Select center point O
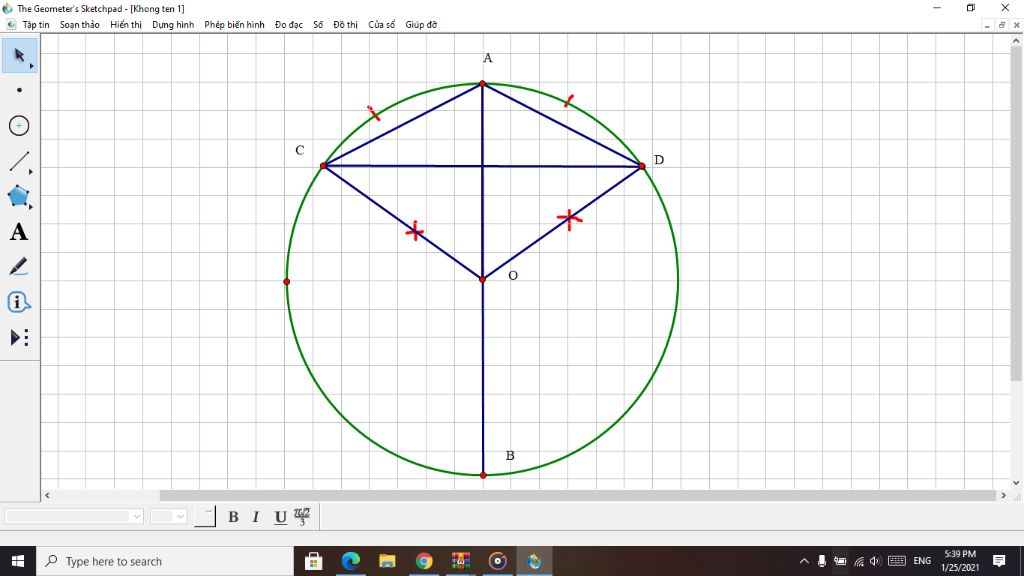The height and width of the screenshot is (576, 1024). tap(483, 280)
